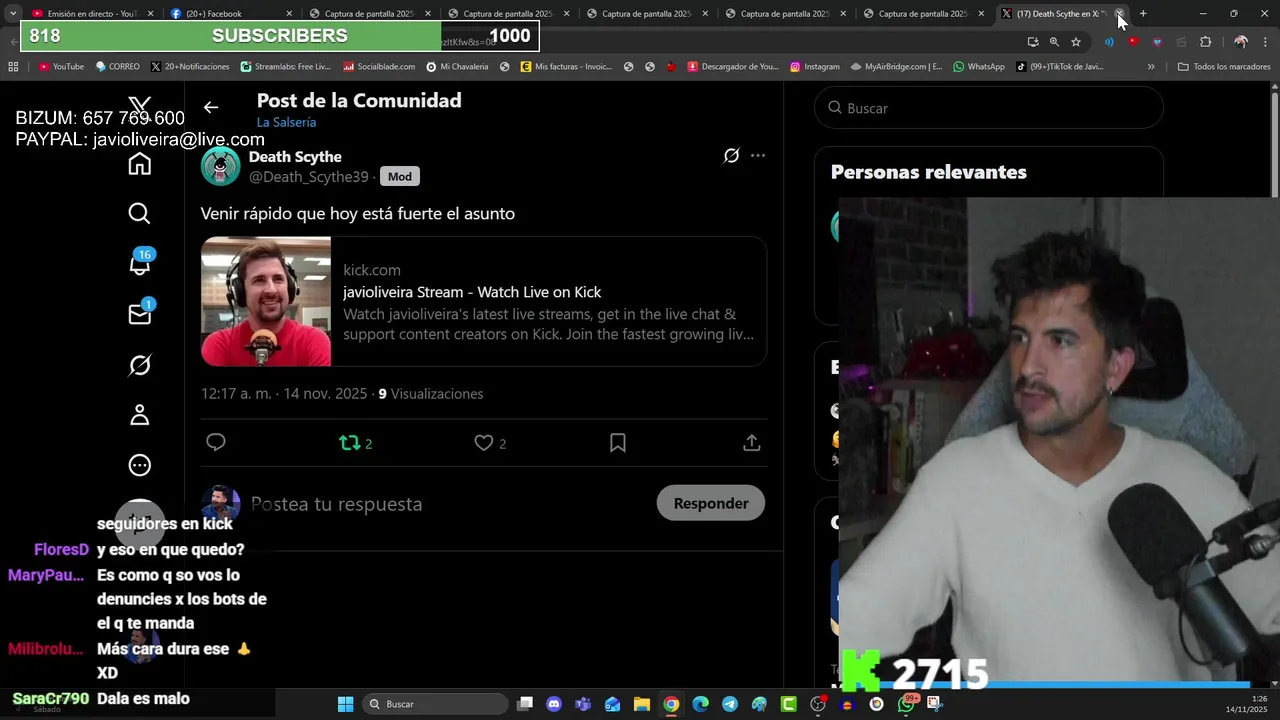Open the 'Descargador de You...' bookmark
Viewport: 1280px width, 720px height.
point(733,67)
